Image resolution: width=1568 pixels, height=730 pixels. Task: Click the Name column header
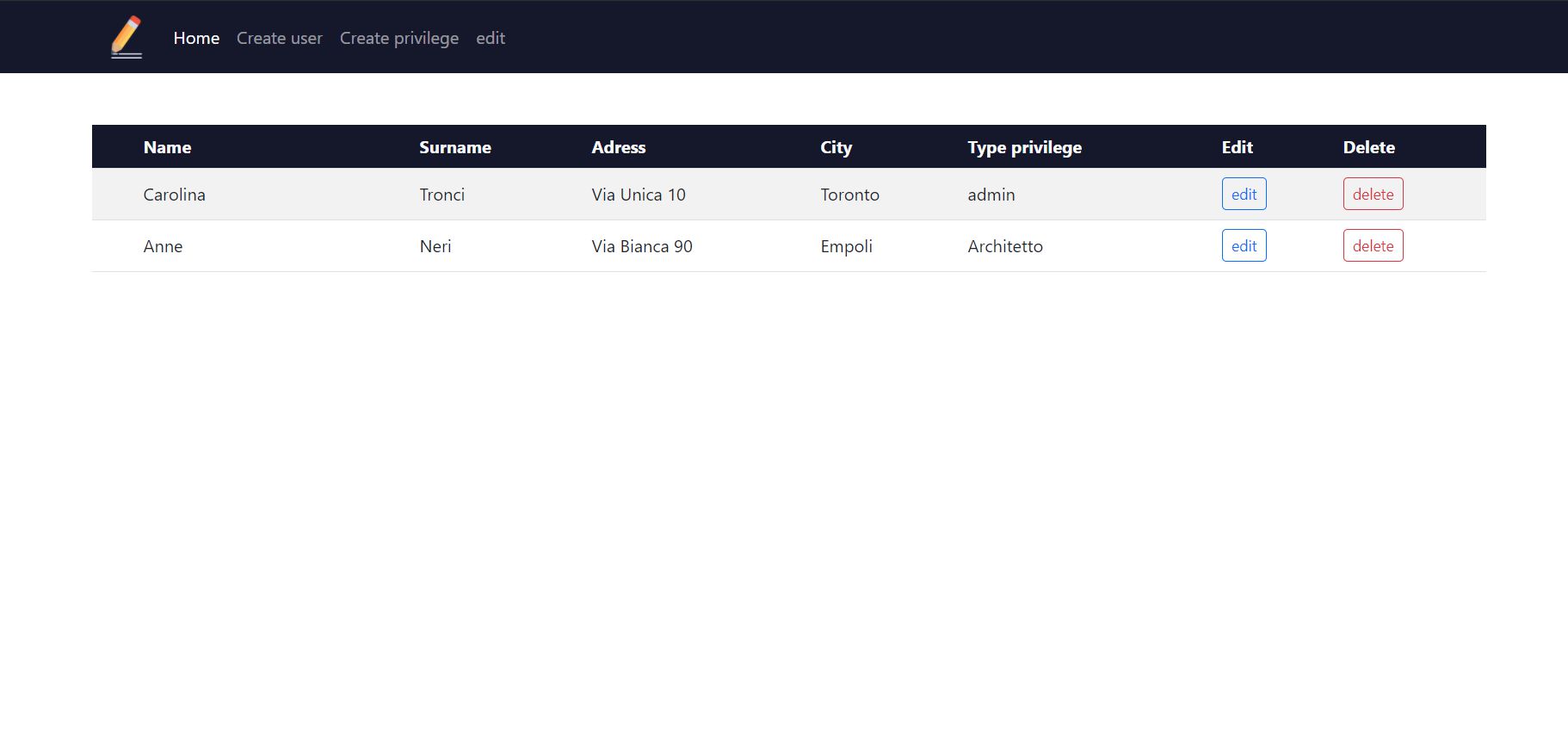coord(168,147)
